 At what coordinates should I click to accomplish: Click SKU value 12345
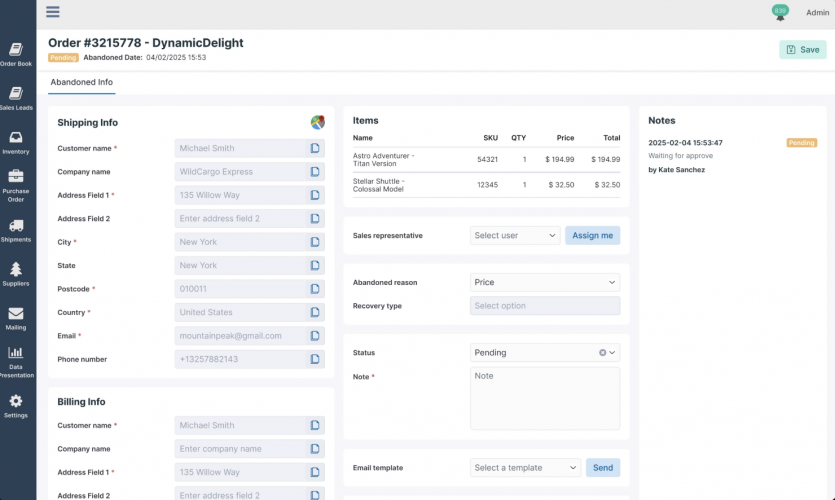[x=487, y=185]
